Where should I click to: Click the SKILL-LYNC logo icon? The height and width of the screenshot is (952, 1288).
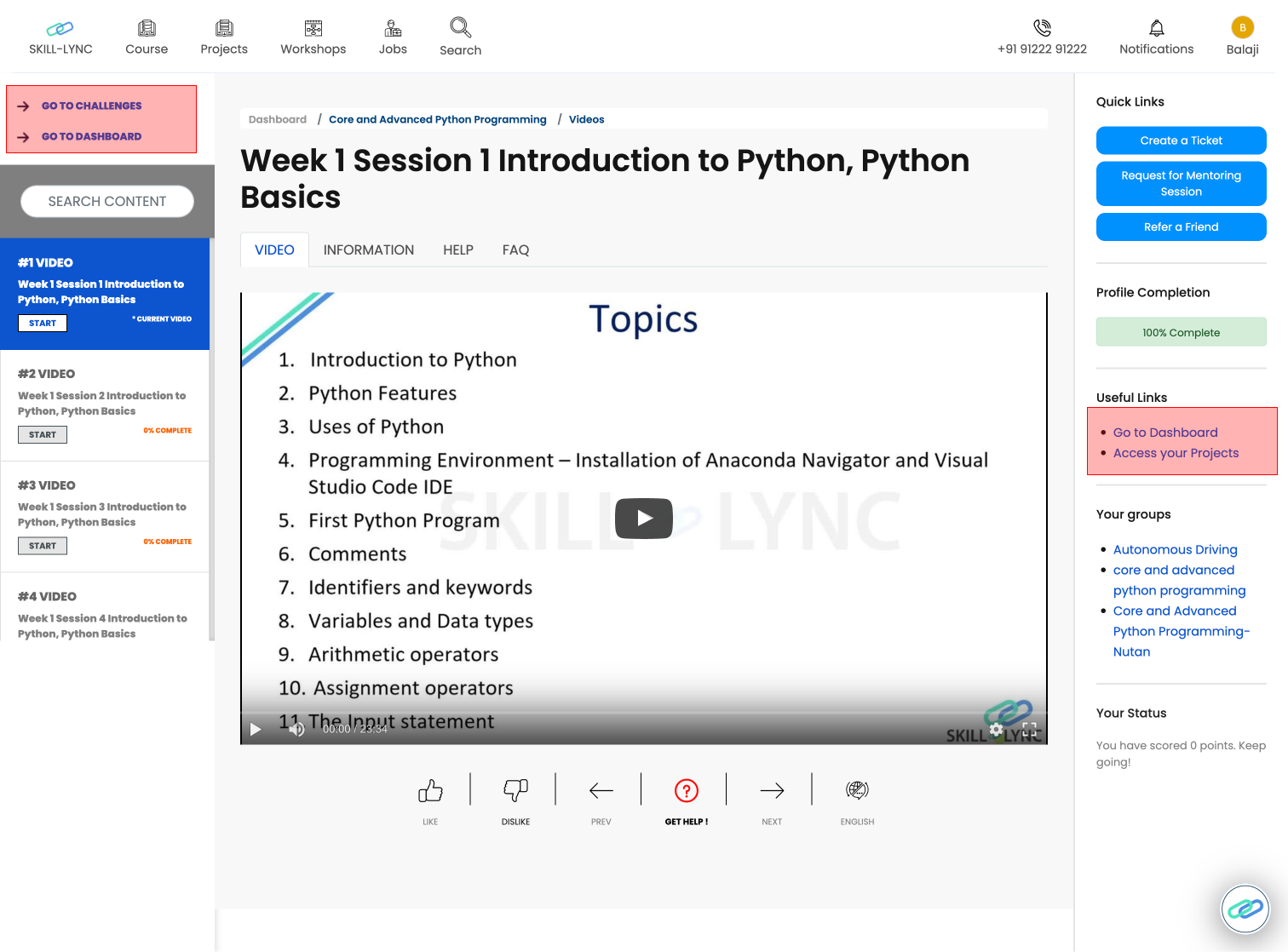[x=60, y=29]
